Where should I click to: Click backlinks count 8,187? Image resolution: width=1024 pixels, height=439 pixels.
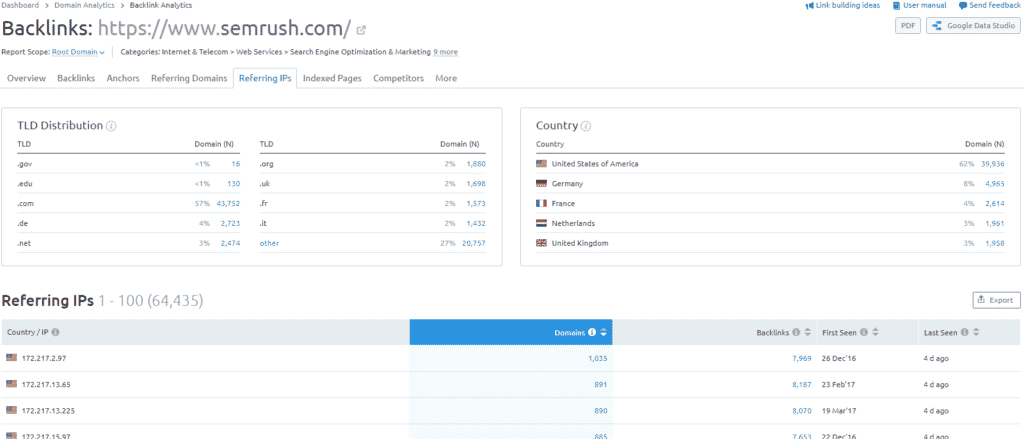(x=801, y=385)
